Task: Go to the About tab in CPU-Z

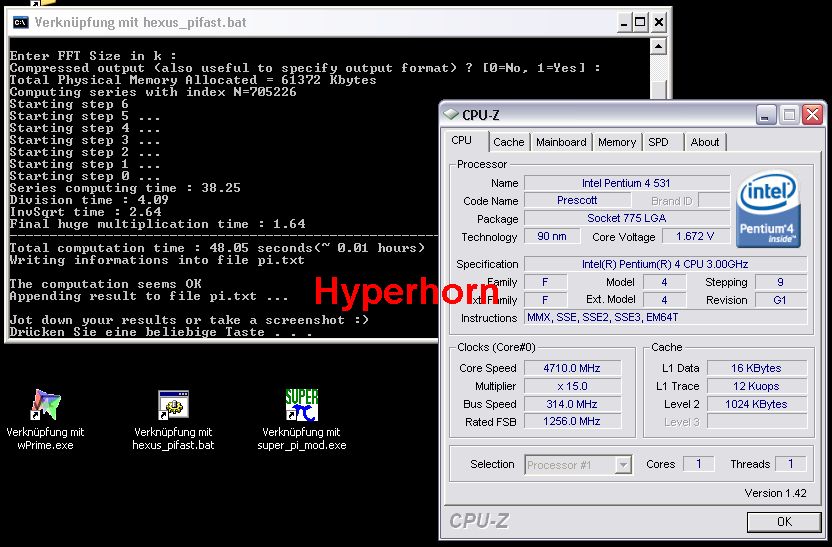Action: pyautogui.click(x=705, y=142)
